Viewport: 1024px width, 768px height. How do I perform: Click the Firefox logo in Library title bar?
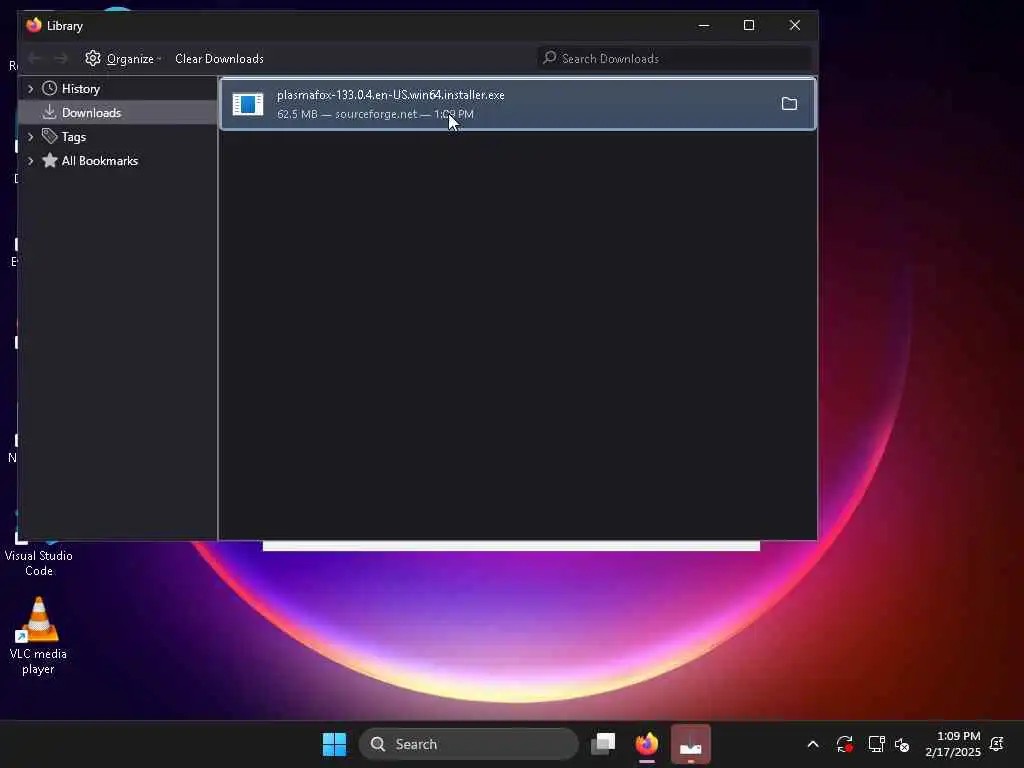(34, 25)
